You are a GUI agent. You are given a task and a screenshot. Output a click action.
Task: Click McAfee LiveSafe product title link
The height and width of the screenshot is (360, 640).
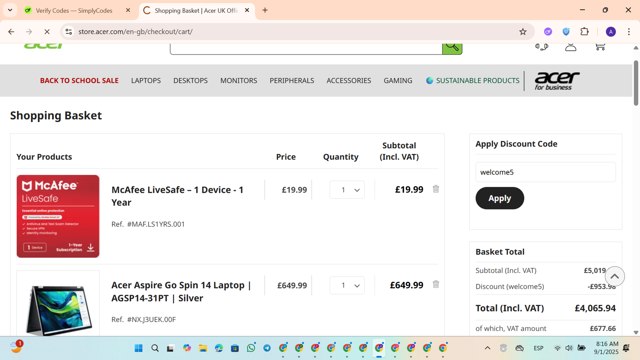pos(178,196)
